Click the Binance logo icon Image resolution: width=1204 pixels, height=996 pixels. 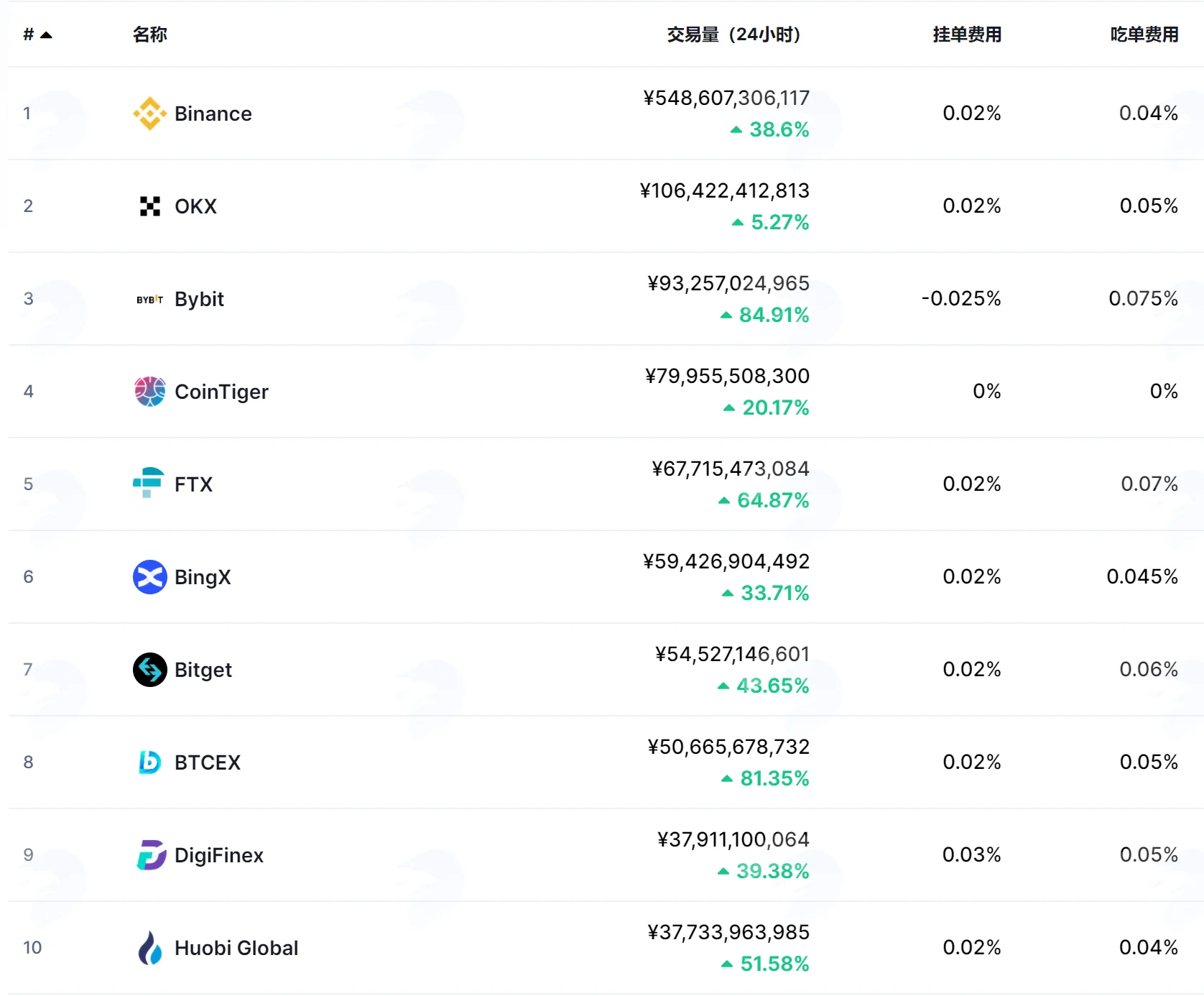149,114
